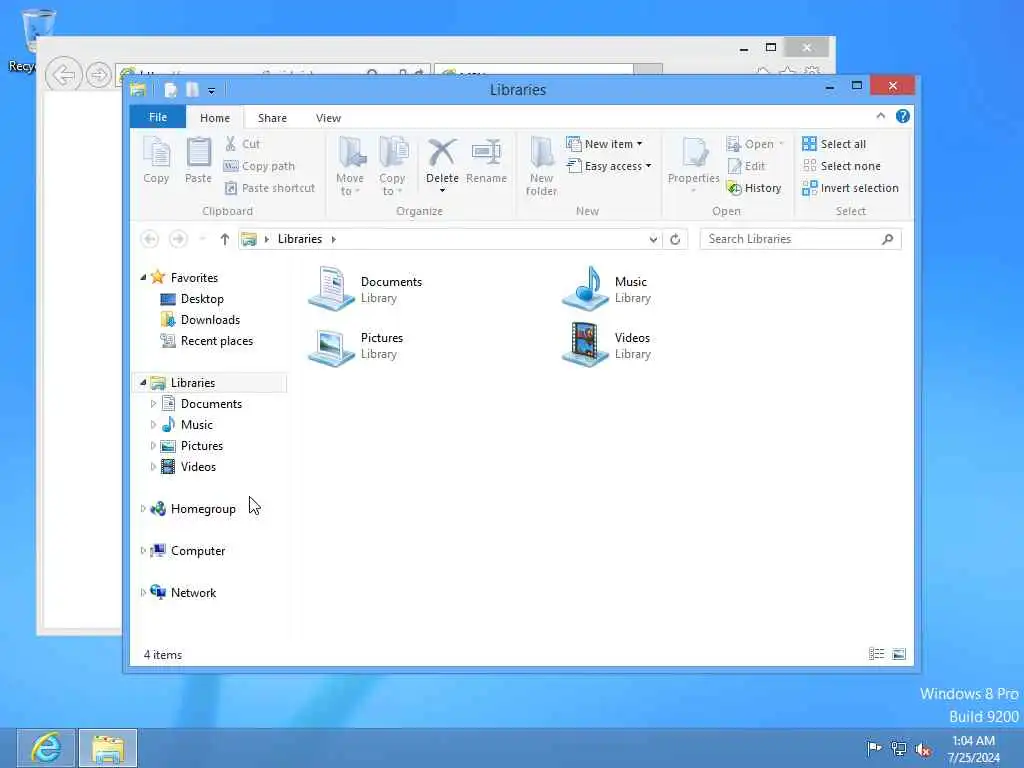Open the Help question mark icon

903,116
